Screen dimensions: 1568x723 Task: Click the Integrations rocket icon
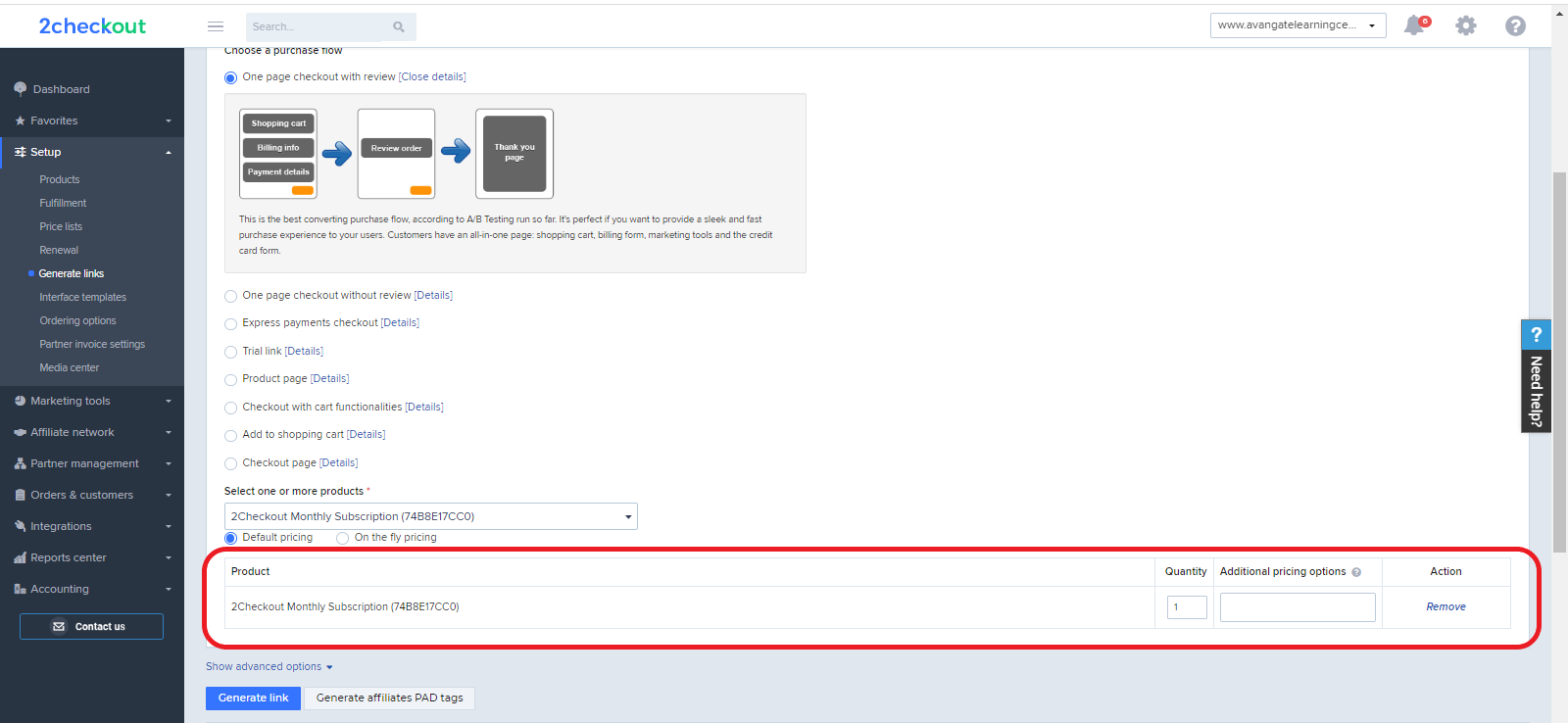20,526
